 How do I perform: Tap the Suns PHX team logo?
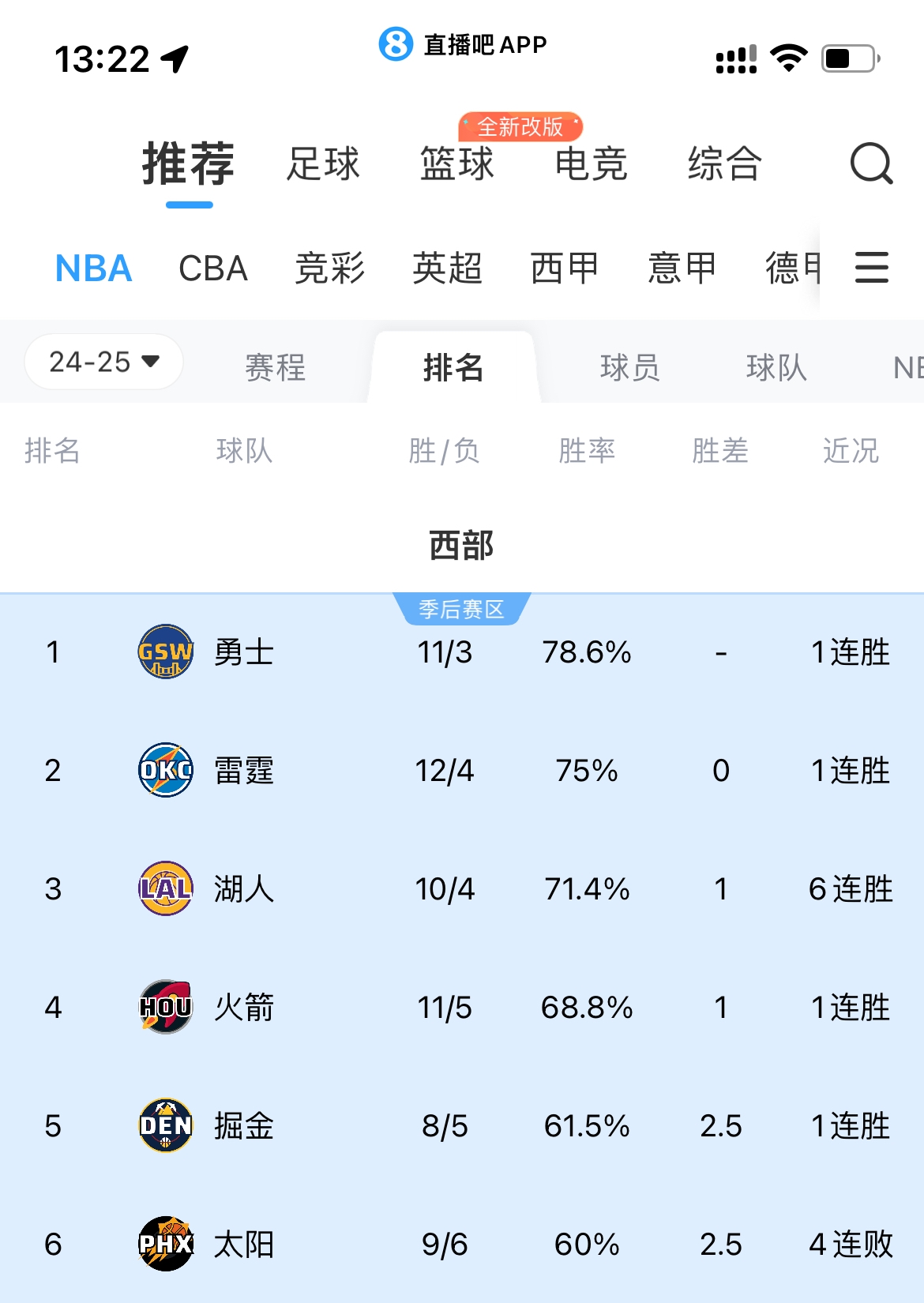tap(166, 1244)
